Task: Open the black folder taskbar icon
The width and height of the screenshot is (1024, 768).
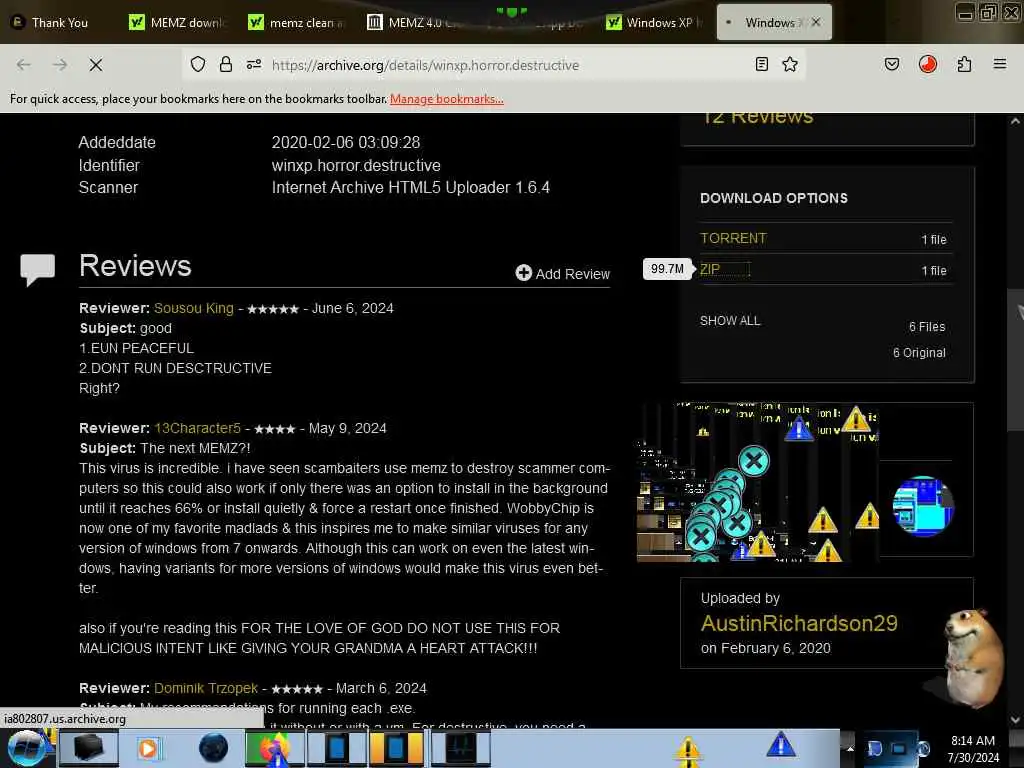Action: [88, 748]
